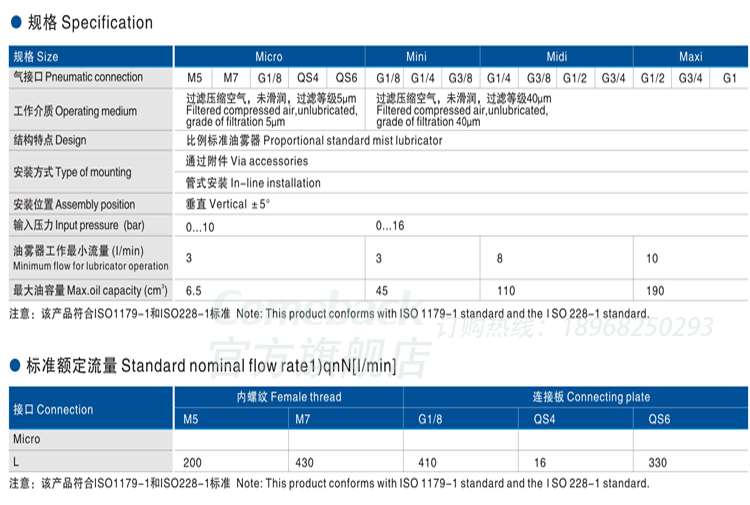
Task: Click the '管式安装 In-line installation' value
Action: [253, 183]
